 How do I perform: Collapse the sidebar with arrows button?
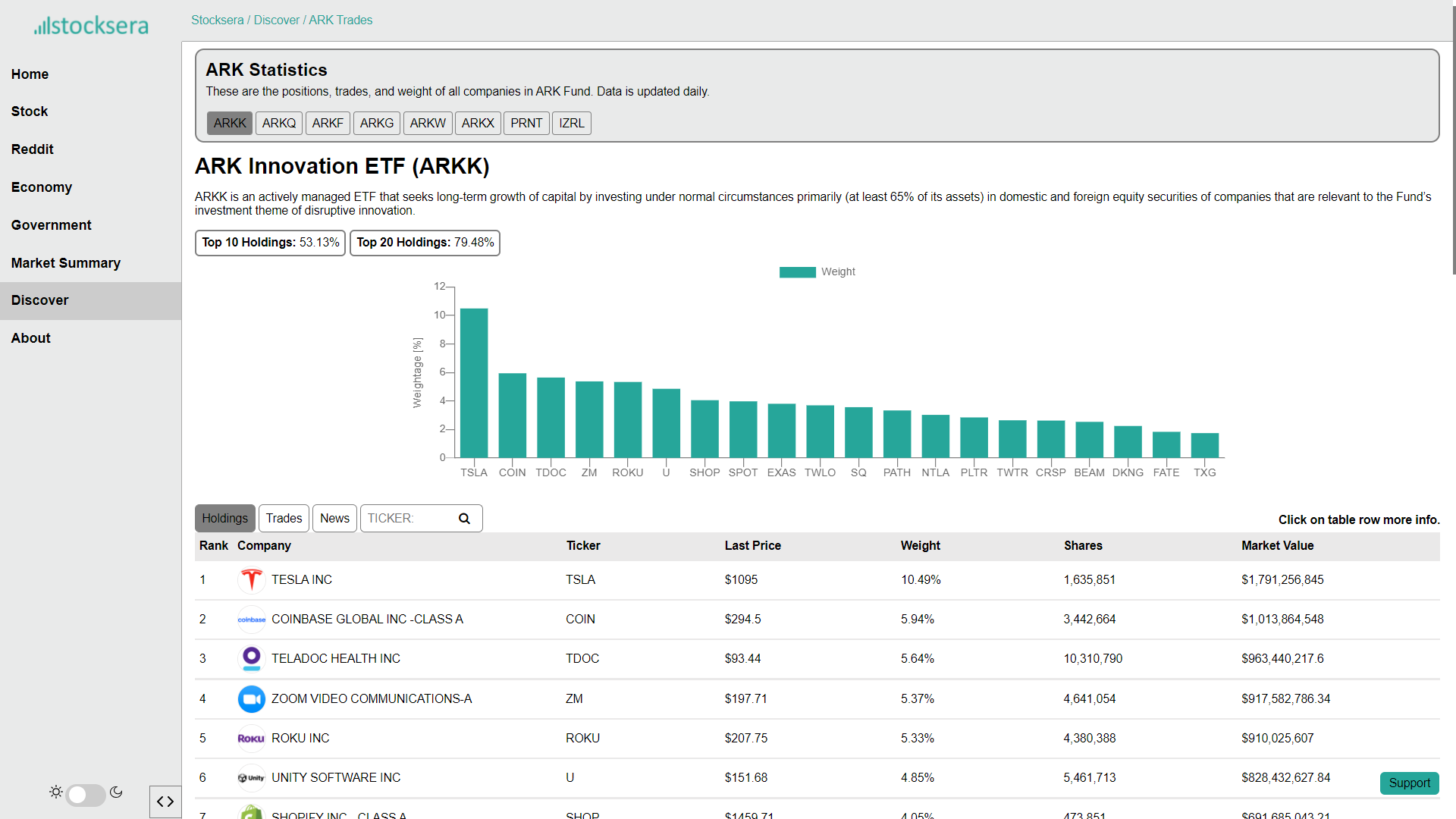(x=165, y=802)
